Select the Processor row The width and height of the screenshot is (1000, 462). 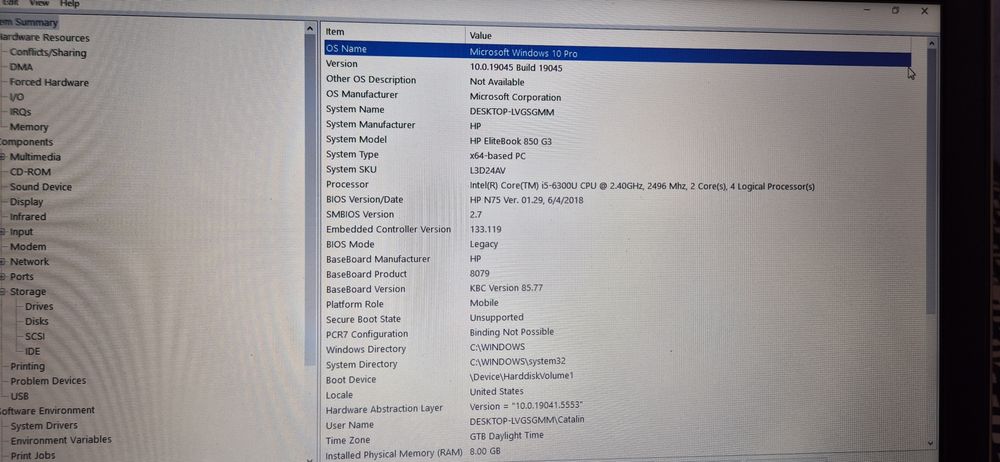617,185
